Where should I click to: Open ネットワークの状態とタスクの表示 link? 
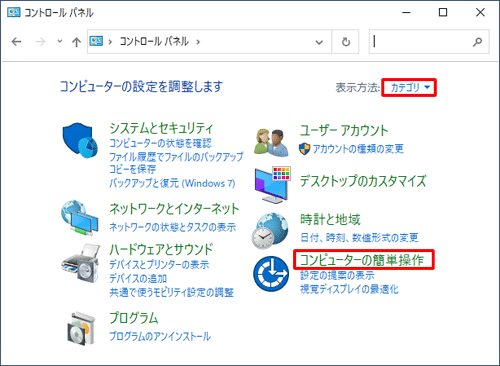[x=173, y=227]
